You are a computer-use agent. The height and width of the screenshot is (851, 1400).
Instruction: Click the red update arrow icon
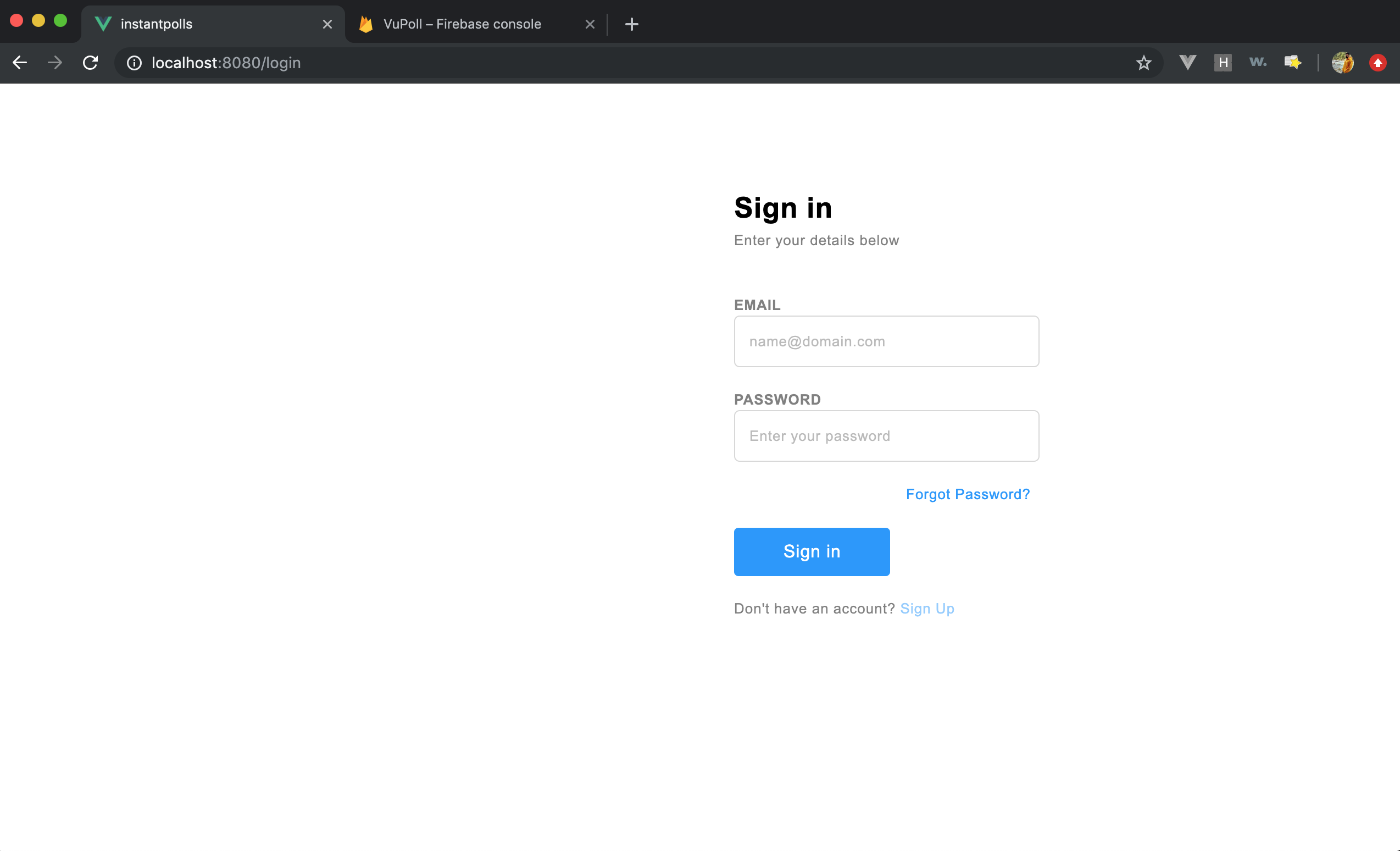1377,63
